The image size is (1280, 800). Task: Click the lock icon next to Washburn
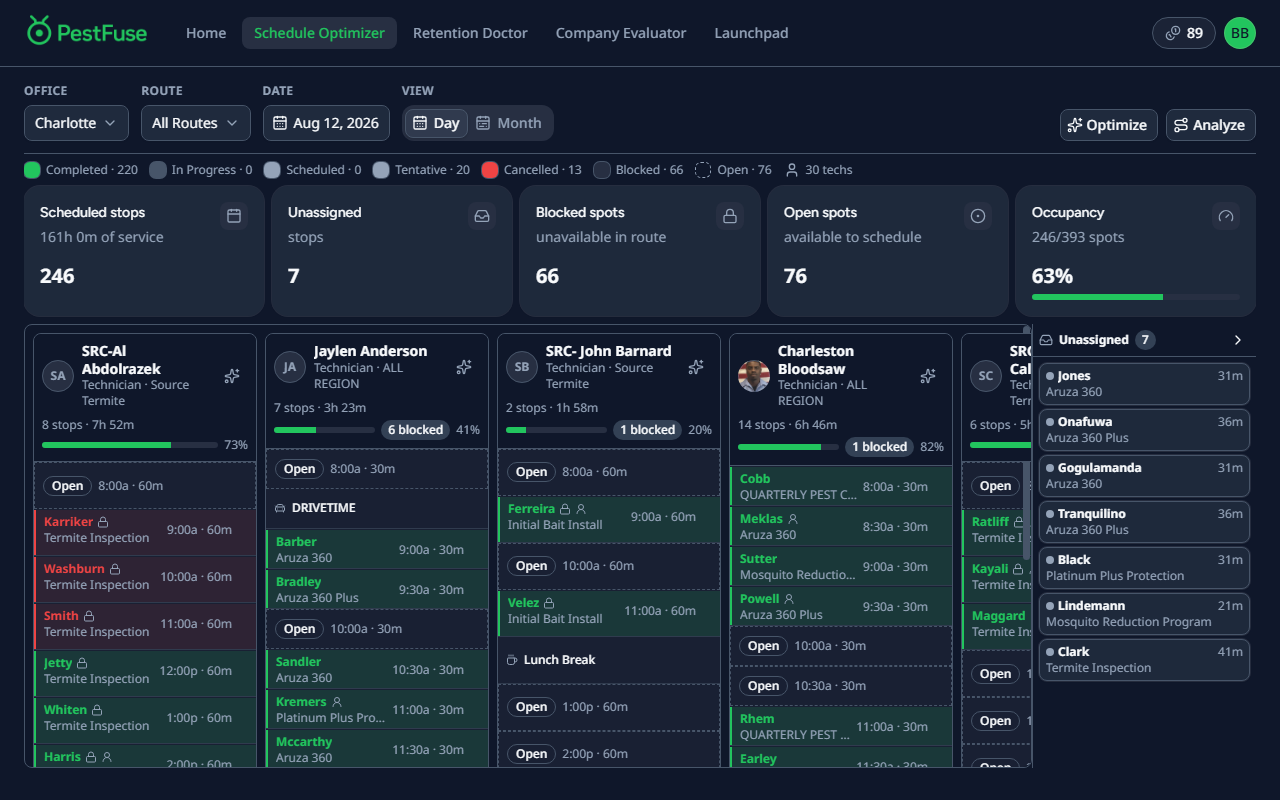(x=114, y=569)
